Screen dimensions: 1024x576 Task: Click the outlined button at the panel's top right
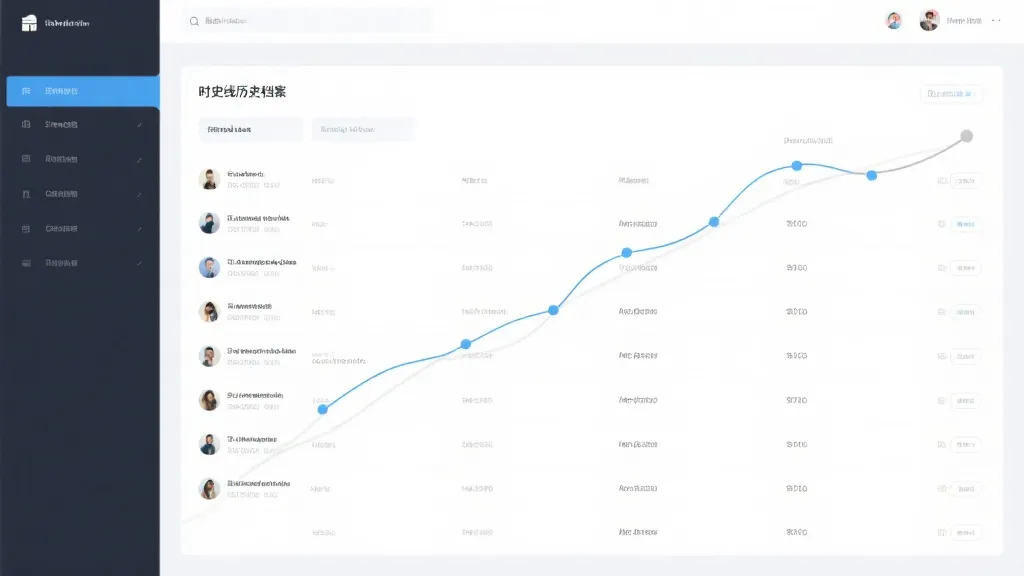click(x=951, y=94)
